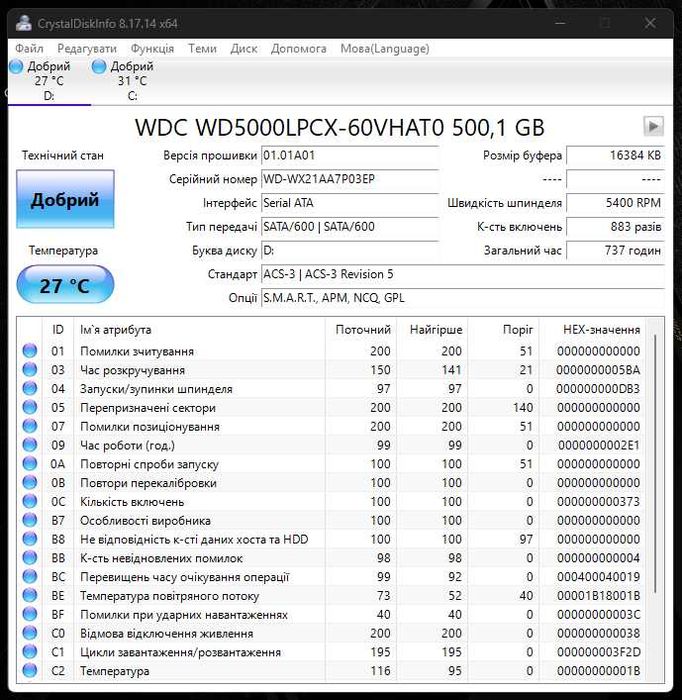Select the Кількість включень attribute name
The height and width of the screenshot is (700, 682).
click(132, 502)
